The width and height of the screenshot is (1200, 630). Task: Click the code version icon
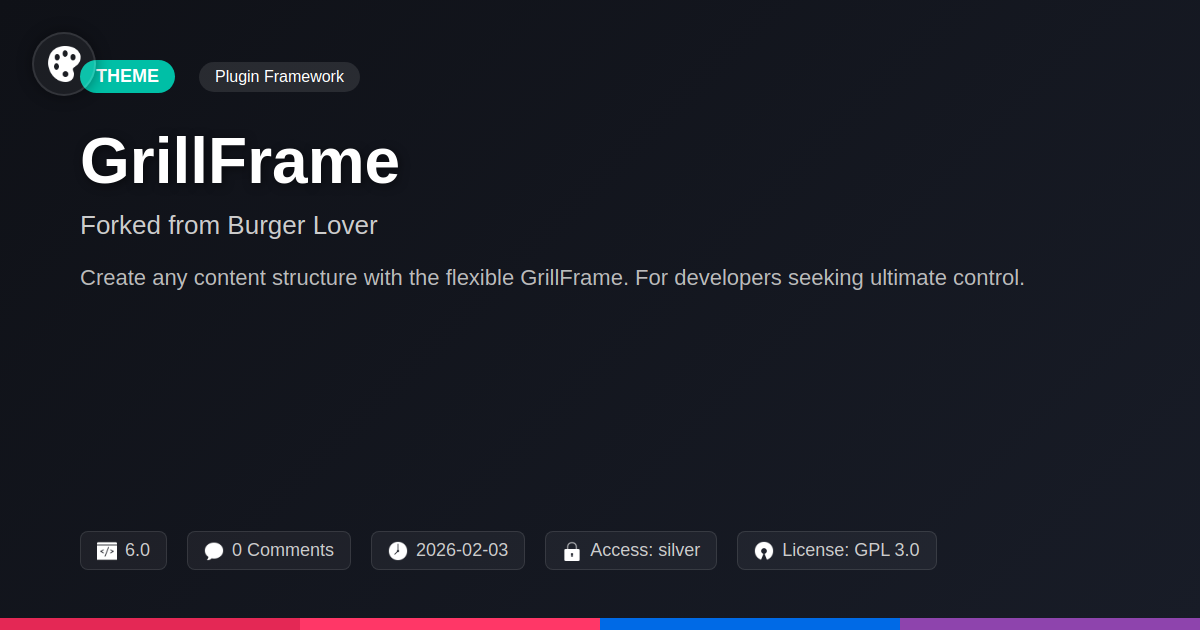point(107,551)
